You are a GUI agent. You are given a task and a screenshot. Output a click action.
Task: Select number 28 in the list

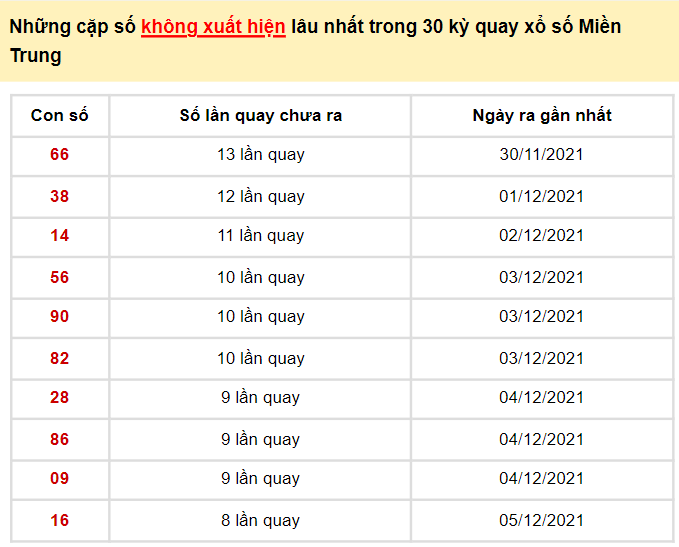click(x=60, y=398)
